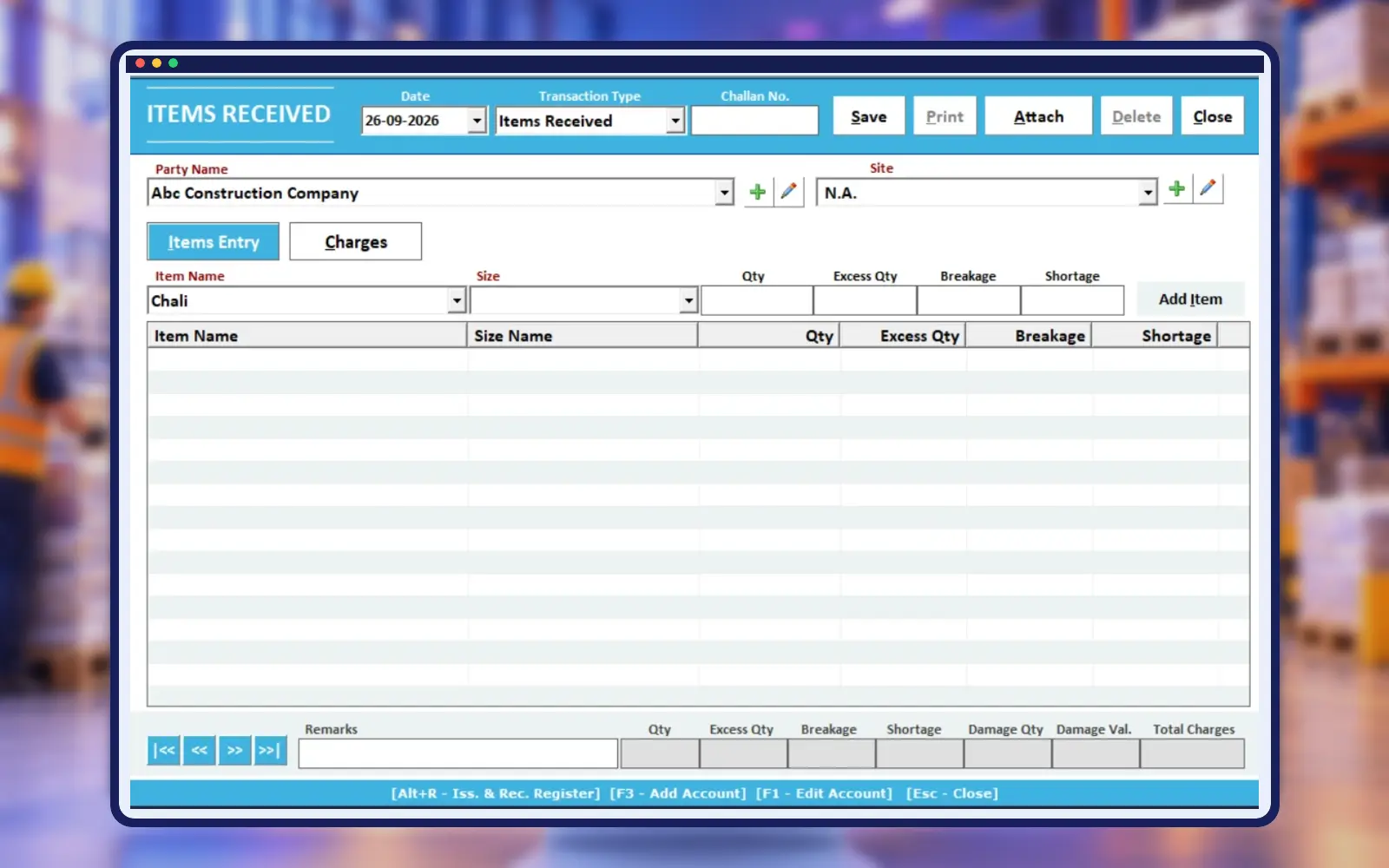Image resolution: width=1389 pixels, height=868 pixels.
Task: Click the Print button
Action: tap(945, 116)
